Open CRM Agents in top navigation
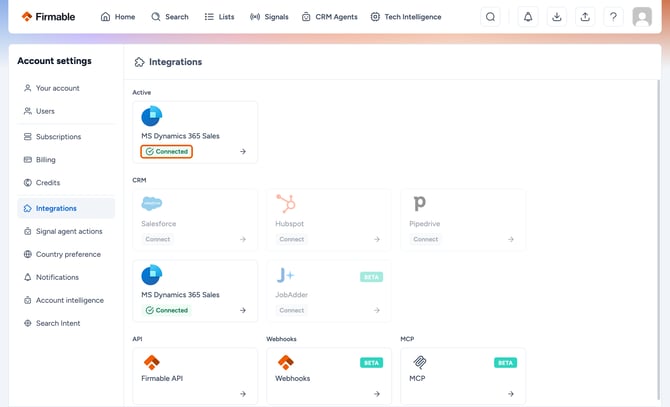 (329, 17)
